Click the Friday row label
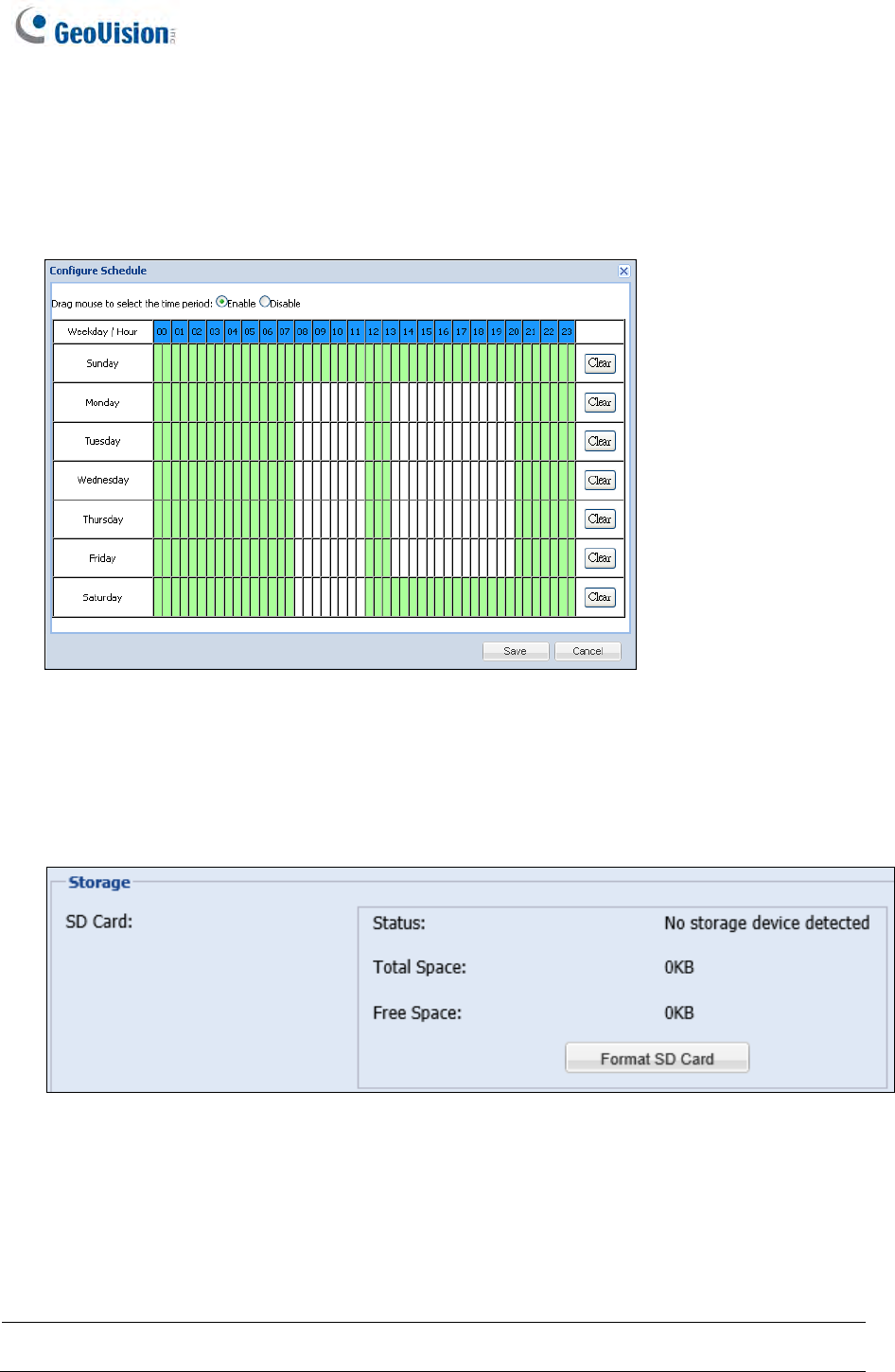The width and height of the screenshot is (895, 1372). (102, 558)
